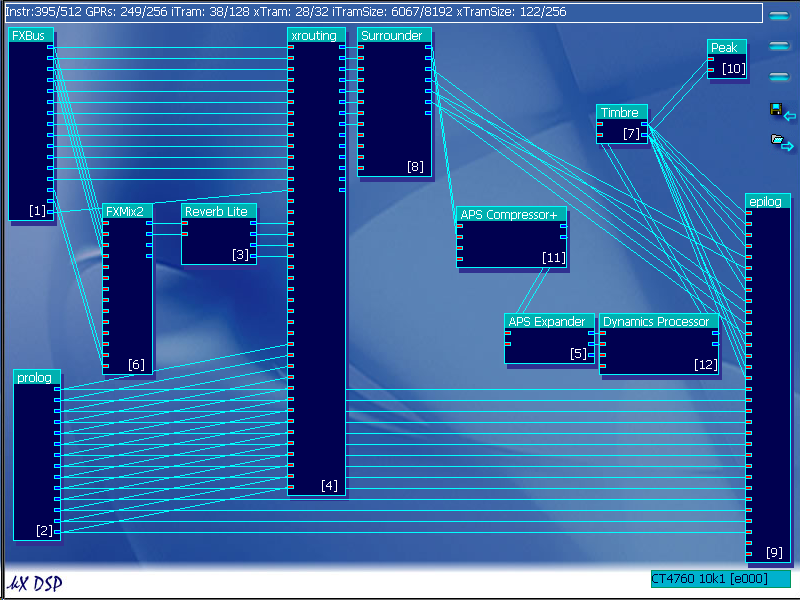Select the APS Compressor+ plugin header
800x600 pixels.
coord(511,214)
